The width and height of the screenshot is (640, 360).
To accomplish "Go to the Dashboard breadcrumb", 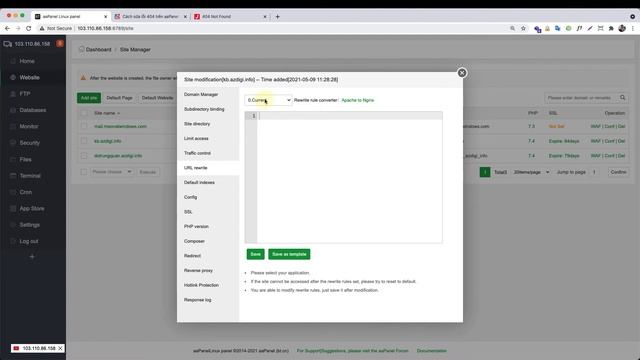I will [98, 49].
